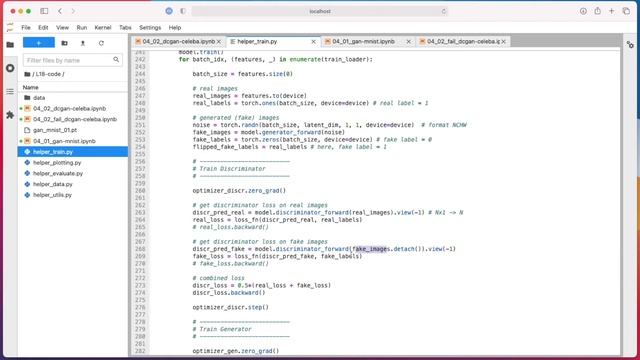640x360 pixels.
Task: Click the browser share icon
Action: (x=598, y=11)
